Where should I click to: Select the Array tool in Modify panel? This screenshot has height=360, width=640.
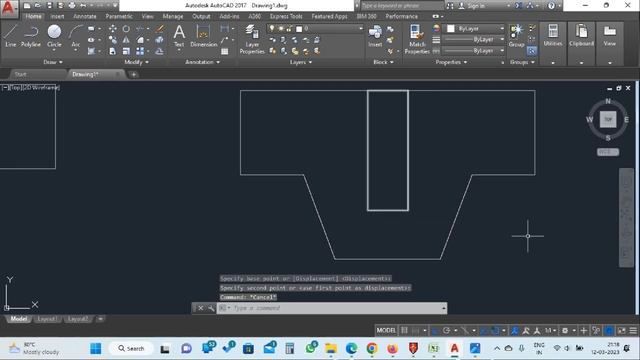pyautogui.click(x=140, y=51)
